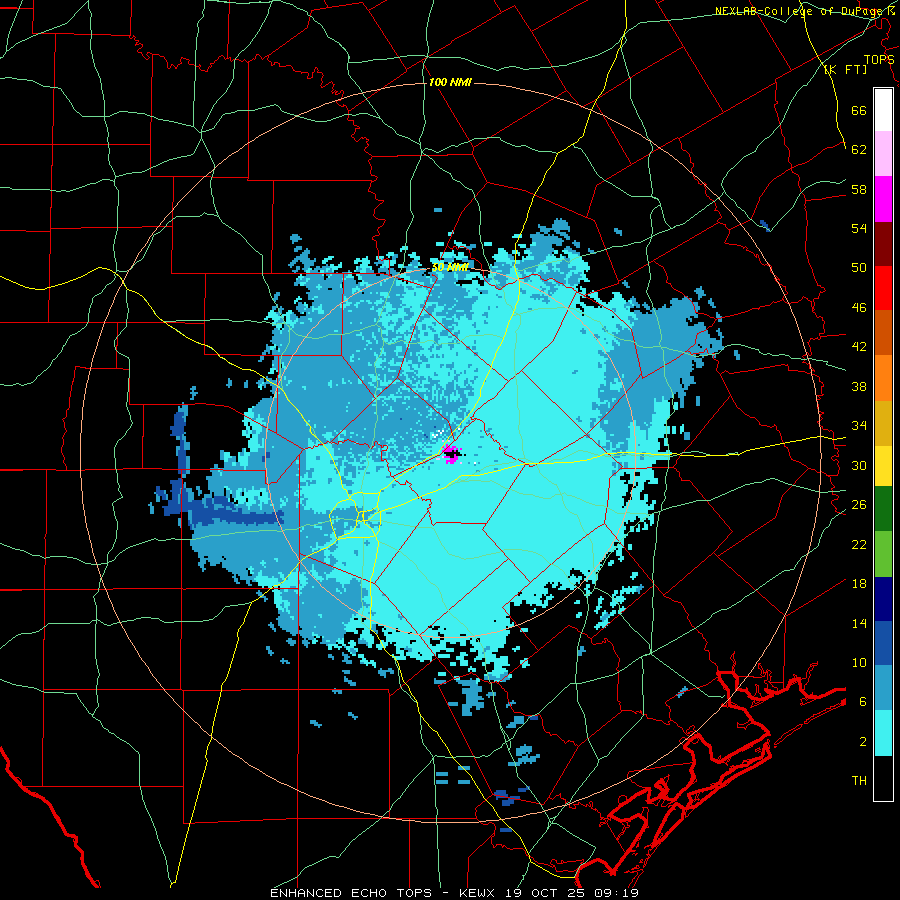Click the 38 legend value label
Image resolution: width=900 pixels, height=900 pixels.
[x=859, y=386]
